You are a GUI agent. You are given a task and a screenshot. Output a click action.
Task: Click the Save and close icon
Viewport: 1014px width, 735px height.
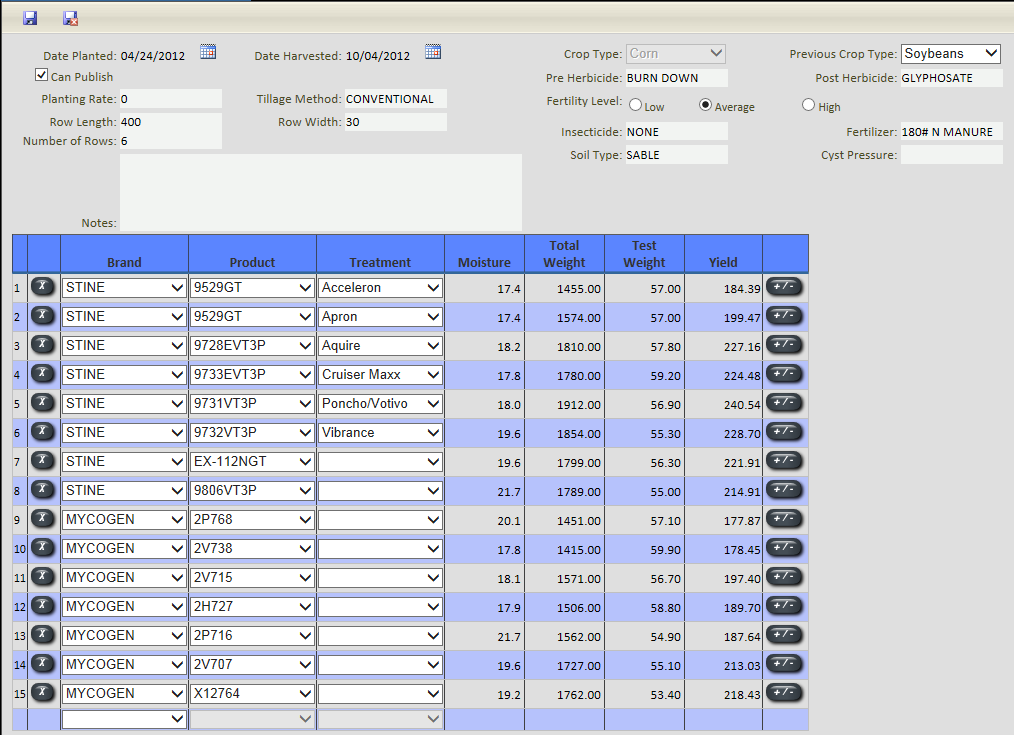click(70, 18)
